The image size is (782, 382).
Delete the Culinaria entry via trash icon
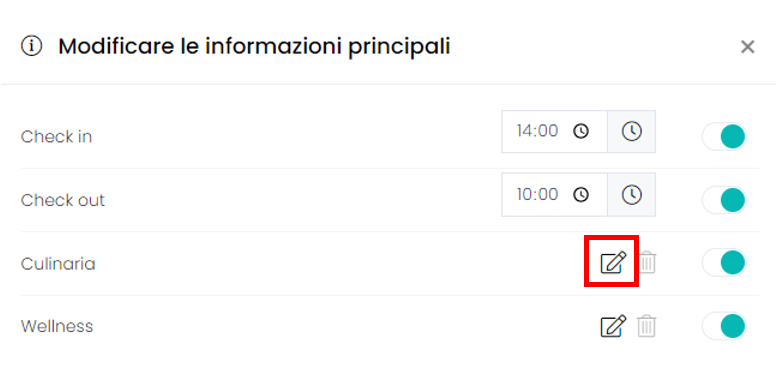pyautogui.click(x=647, y=262)
